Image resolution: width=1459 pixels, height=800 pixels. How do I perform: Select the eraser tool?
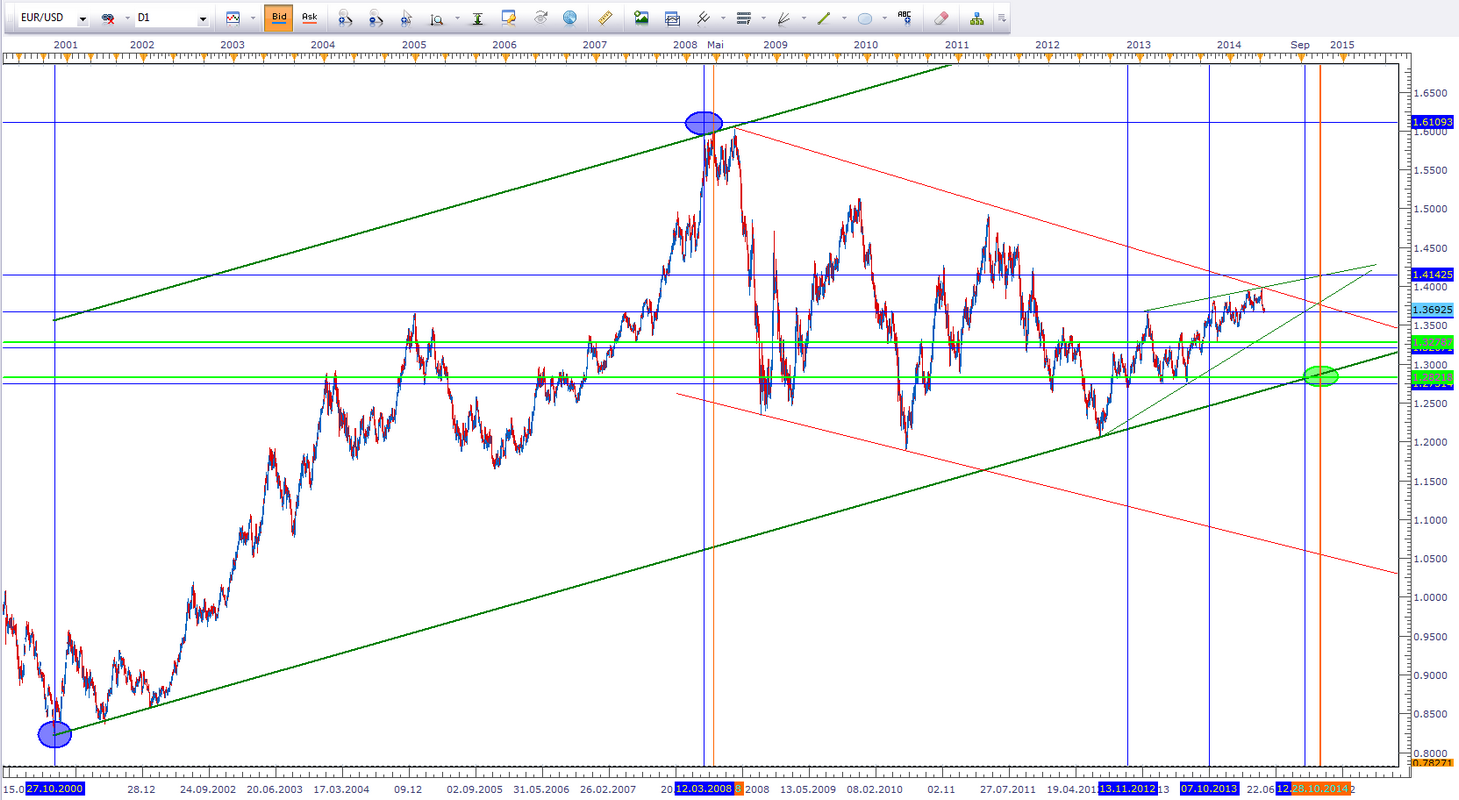click(x=940, y=18)
